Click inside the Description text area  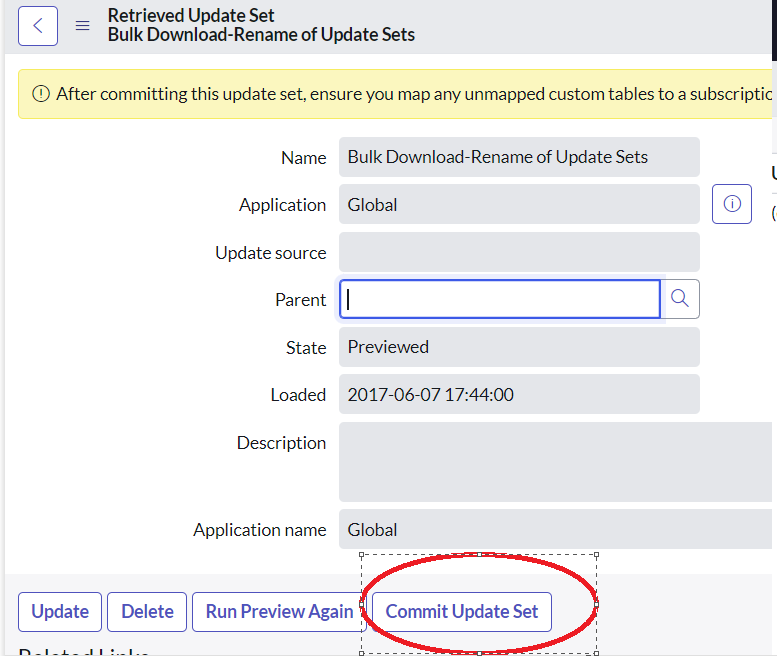tap(555, 461)
